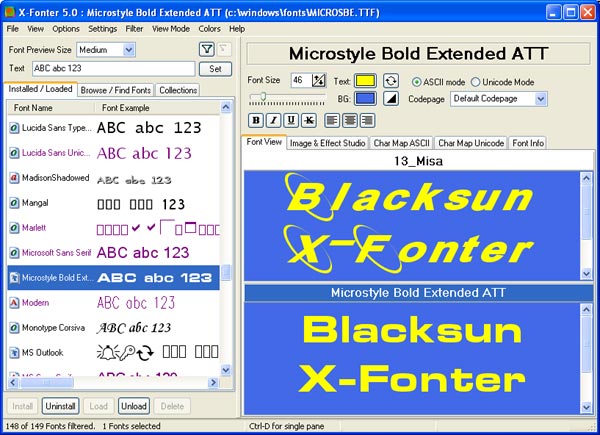Click the gradient background icon next to BG
This screenshot has height=435, width=600.
click(391, 99)
